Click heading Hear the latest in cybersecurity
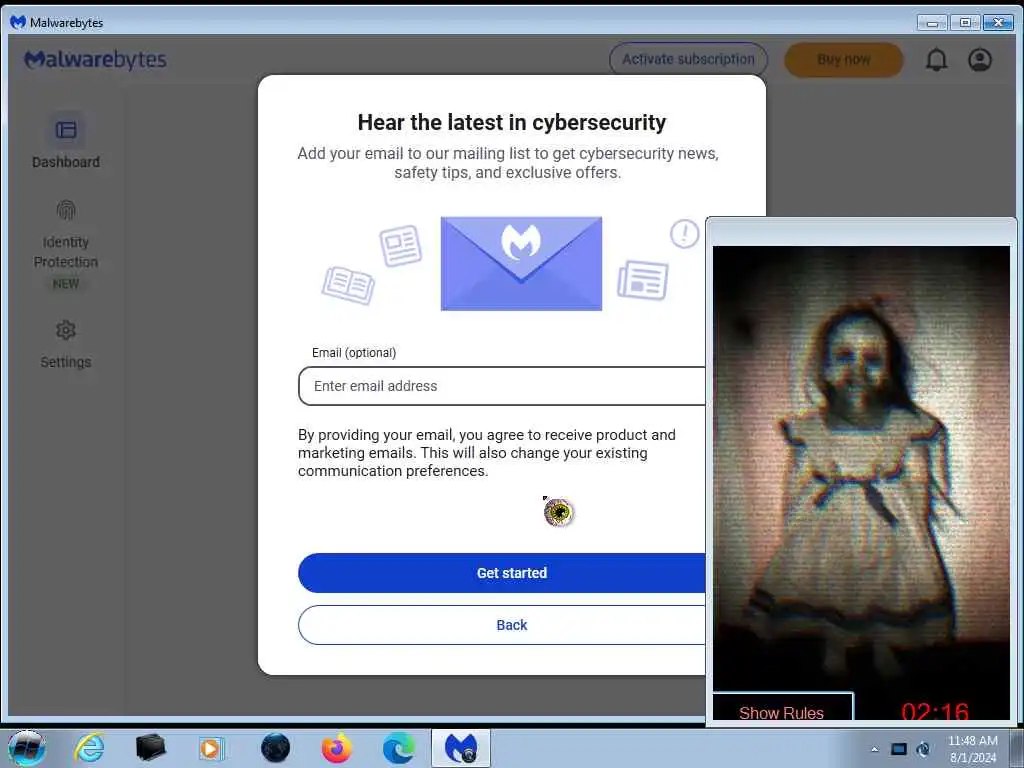 click(511, 122)
